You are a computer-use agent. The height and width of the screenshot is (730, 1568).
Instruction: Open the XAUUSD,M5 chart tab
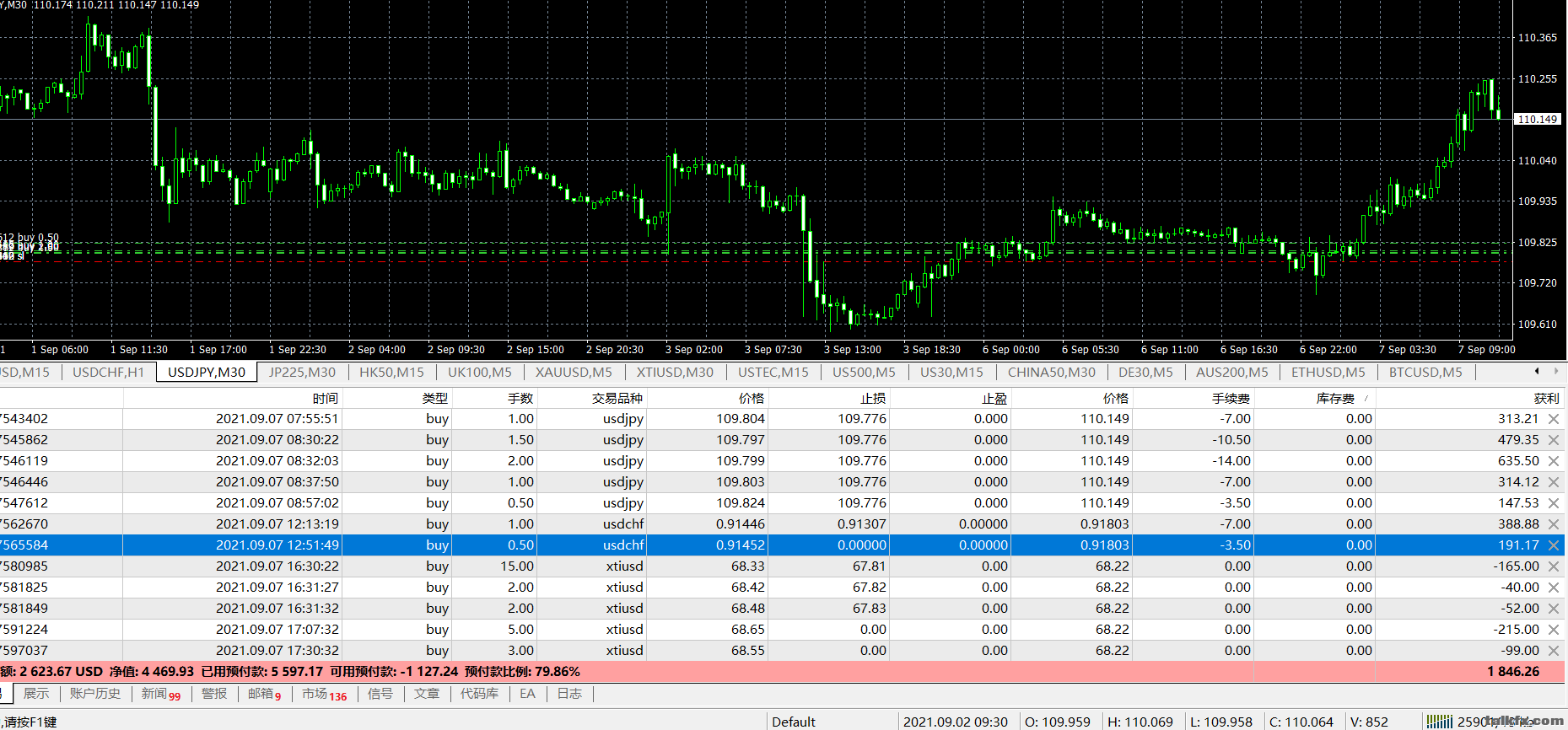point(574,372)
